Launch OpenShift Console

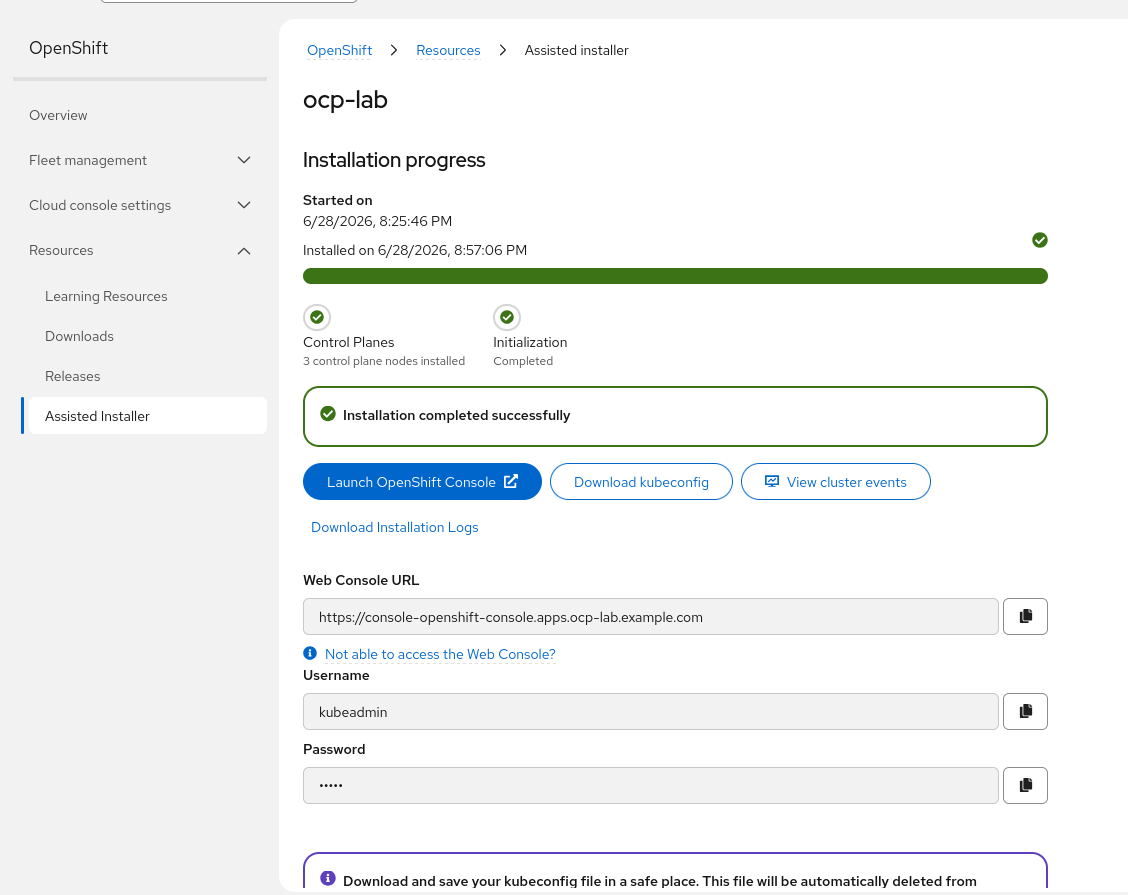[422, 482]
